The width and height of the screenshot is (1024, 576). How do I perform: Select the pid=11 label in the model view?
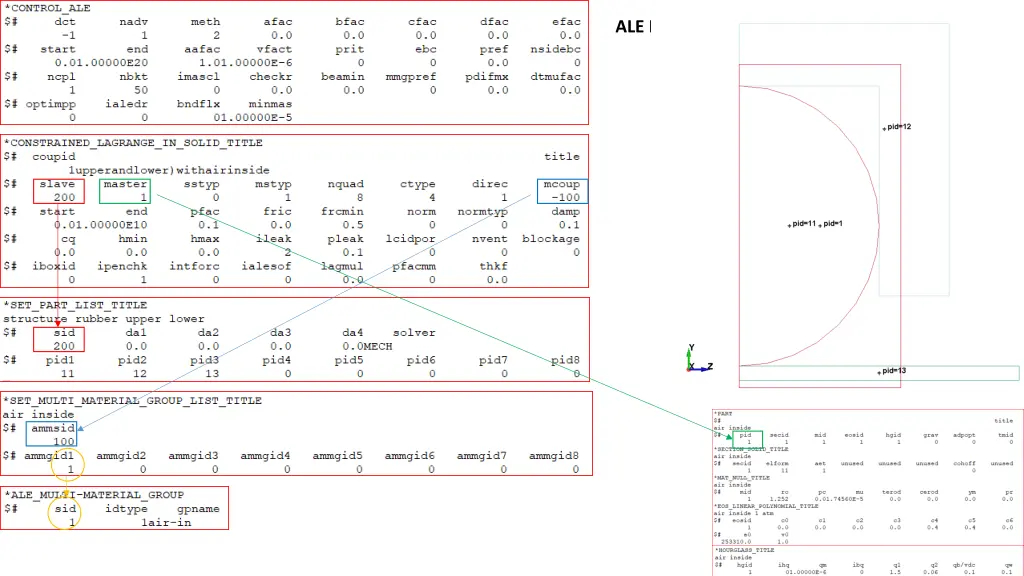tap(804, 223)
